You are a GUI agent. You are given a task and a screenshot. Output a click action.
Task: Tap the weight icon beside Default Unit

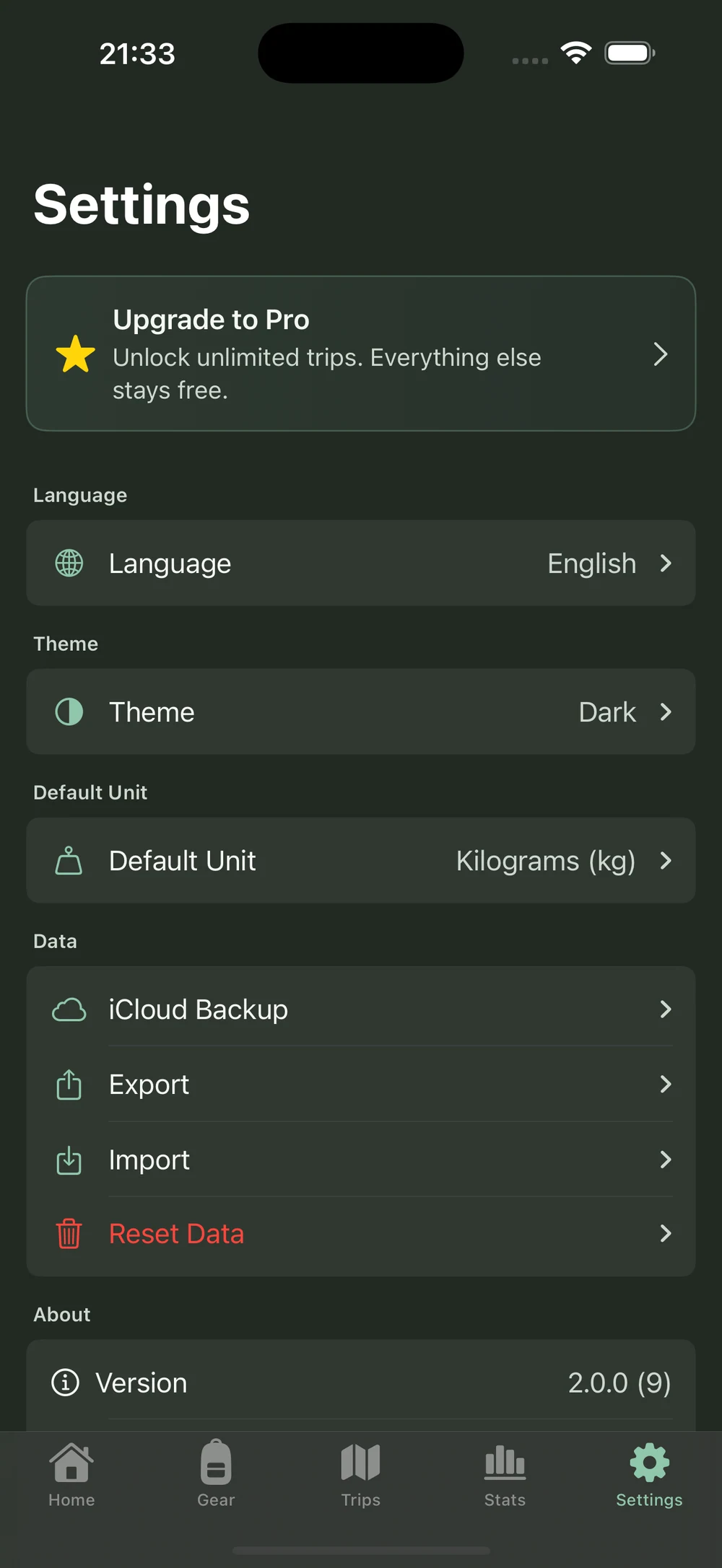69,860
